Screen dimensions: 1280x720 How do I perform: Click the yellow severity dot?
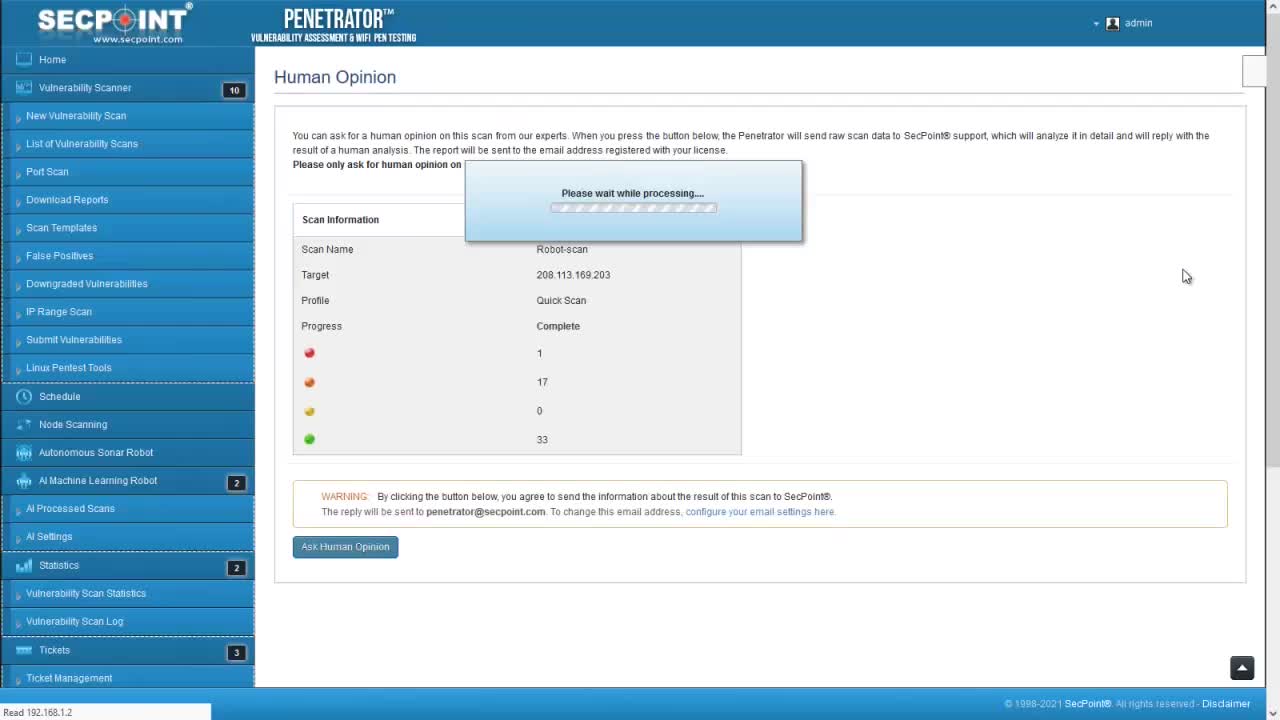pos(309,411)
